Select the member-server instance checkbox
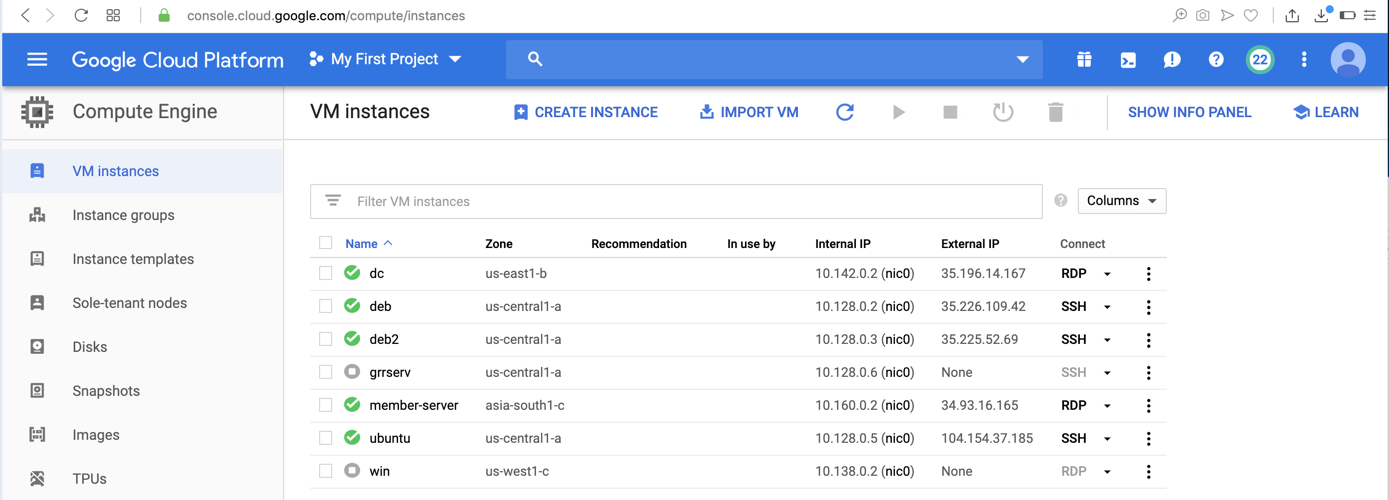This screenshot has height=500, width=1389. coord(326,405)
